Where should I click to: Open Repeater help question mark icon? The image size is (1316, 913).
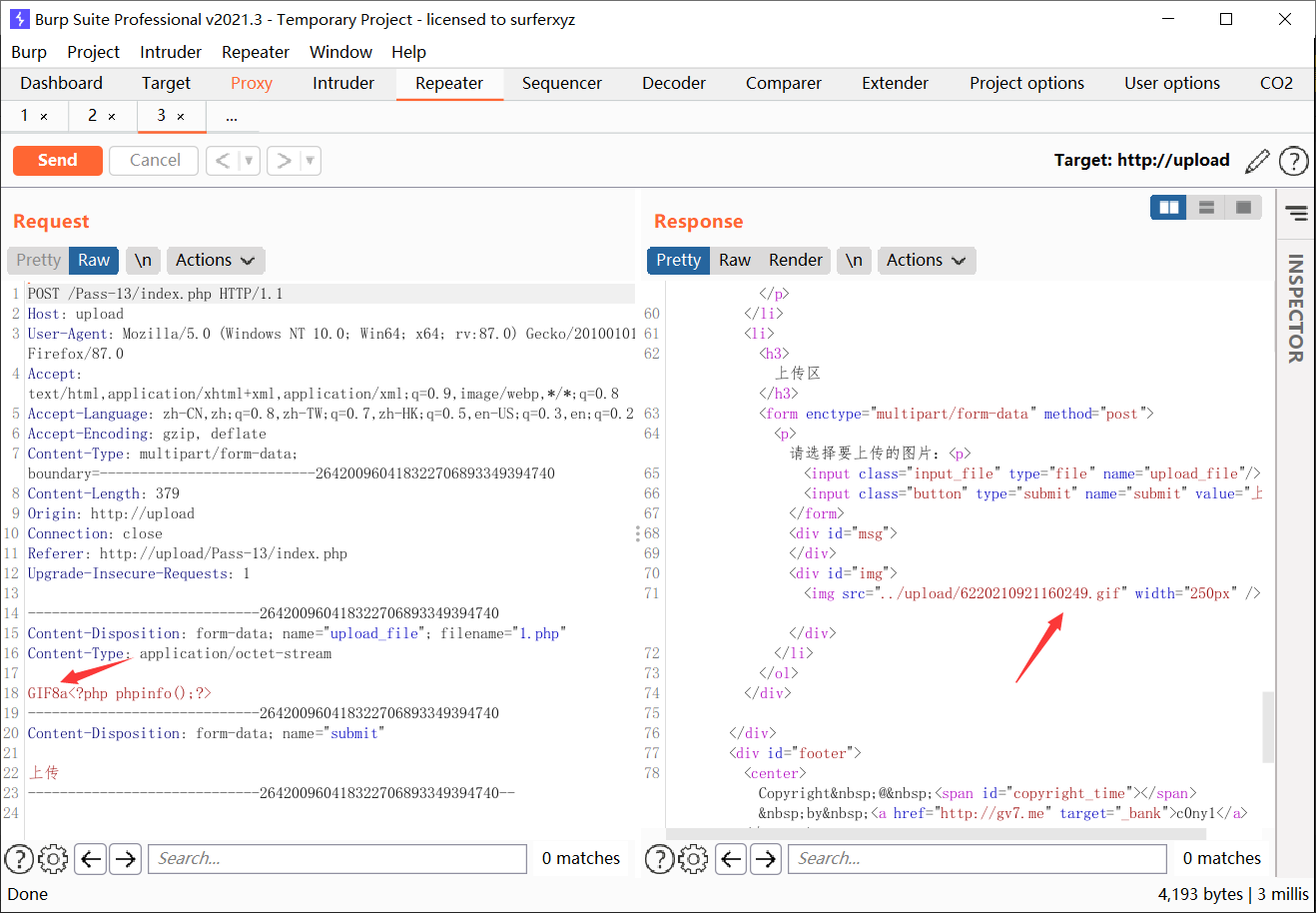1293,160
